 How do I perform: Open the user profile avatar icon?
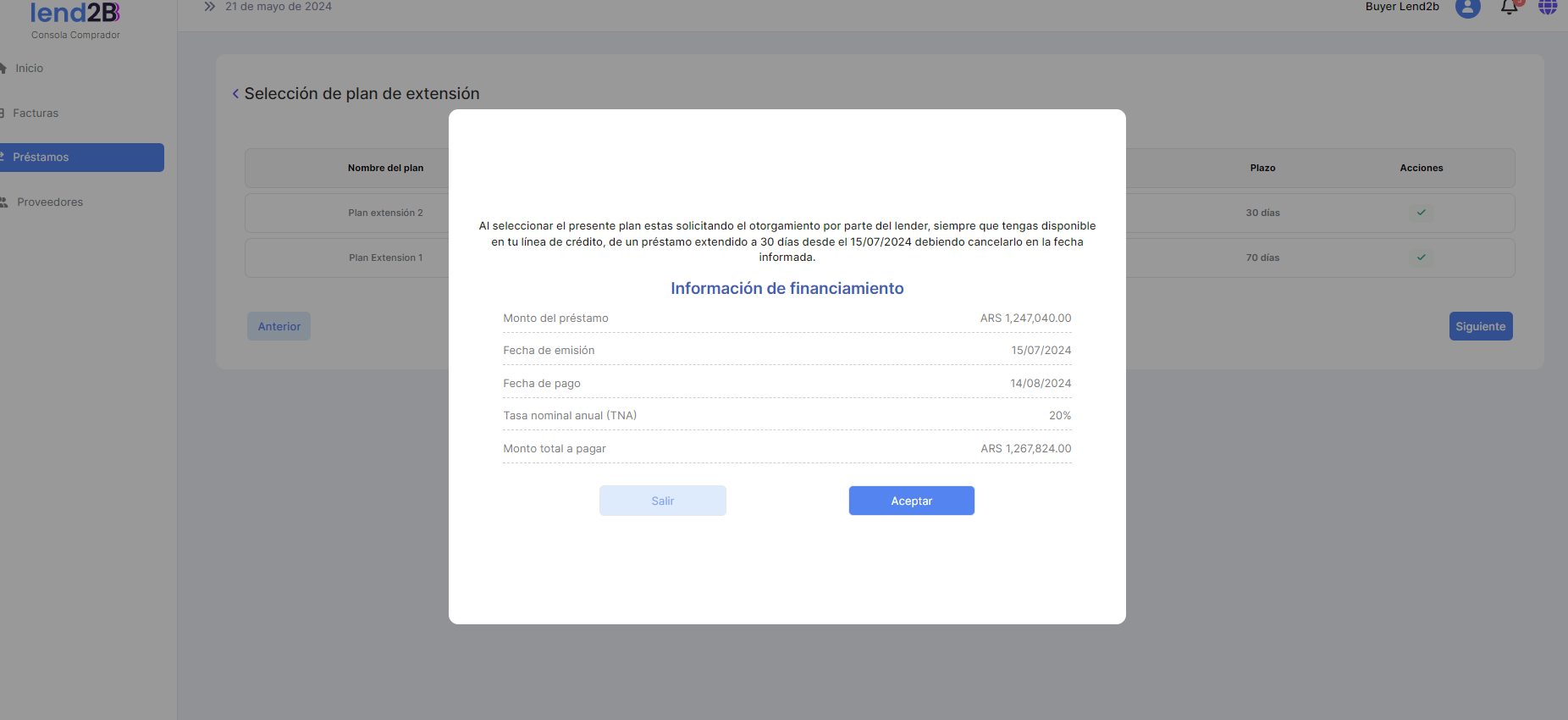pos(1467,8)
